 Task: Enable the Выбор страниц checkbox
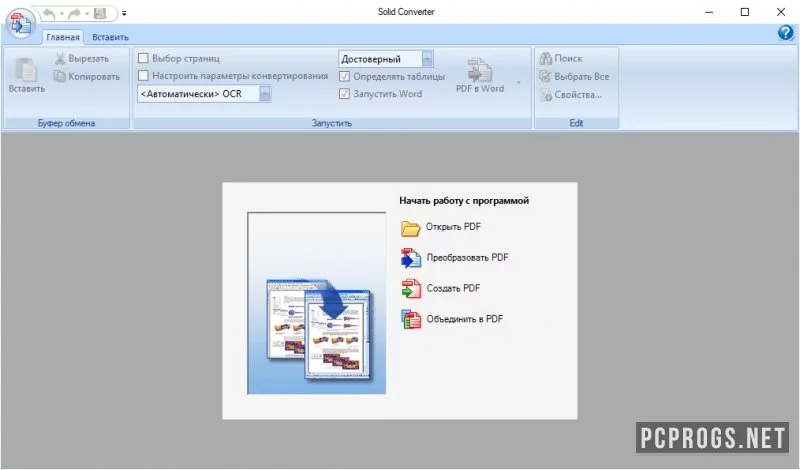coord(143,58)
